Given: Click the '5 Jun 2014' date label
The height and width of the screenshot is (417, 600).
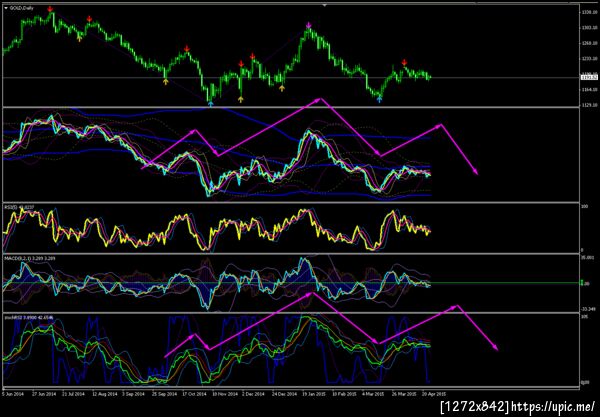Looking at the screenshot, I should (13, 394).
